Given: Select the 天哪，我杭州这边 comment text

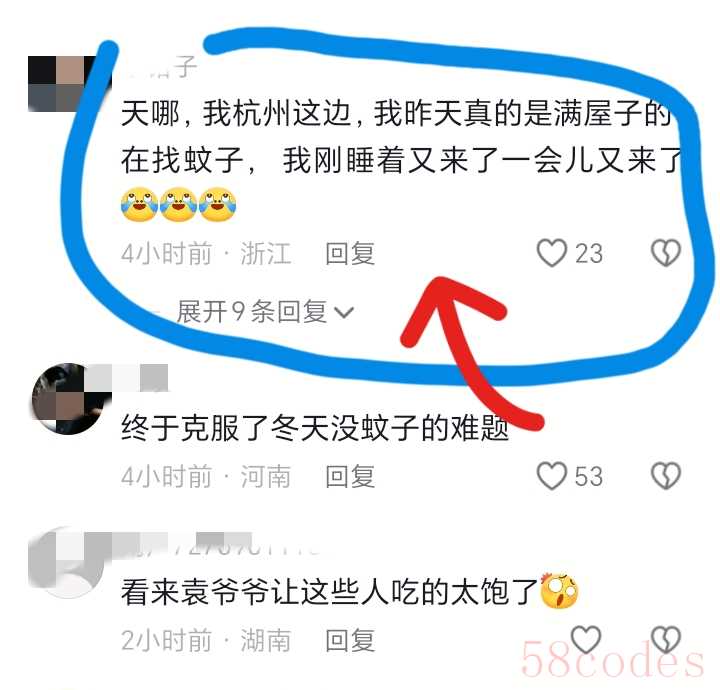Looking at the screenshot, I should point(401,137).
